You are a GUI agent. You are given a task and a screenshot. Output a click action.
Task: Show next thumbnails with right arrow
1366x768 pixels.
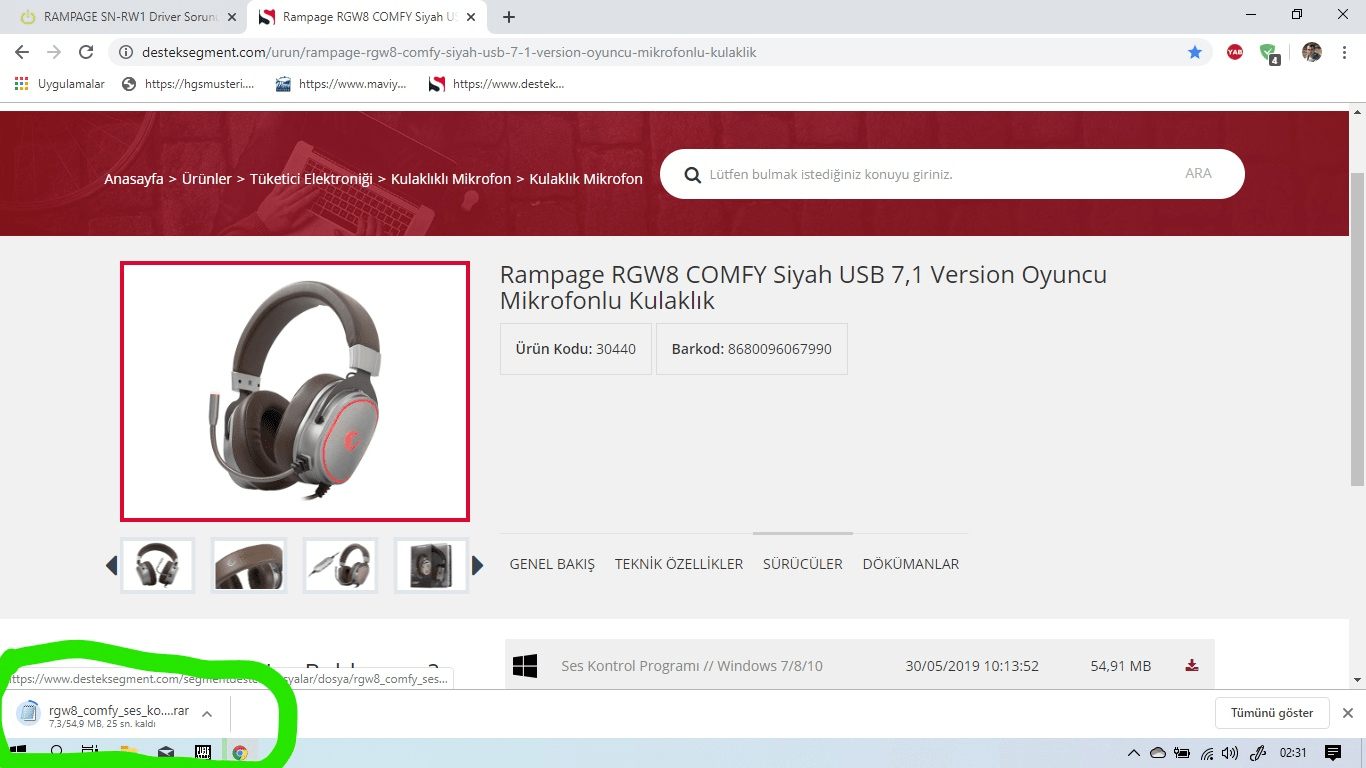click(478, 566)
